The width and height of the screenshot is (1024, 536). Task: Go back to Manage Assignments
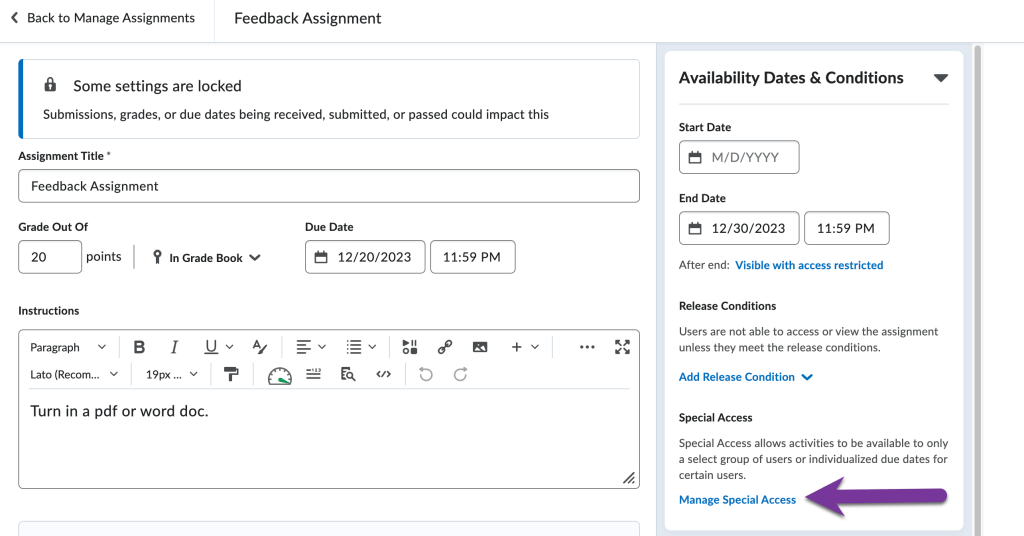tap(103, 18)
